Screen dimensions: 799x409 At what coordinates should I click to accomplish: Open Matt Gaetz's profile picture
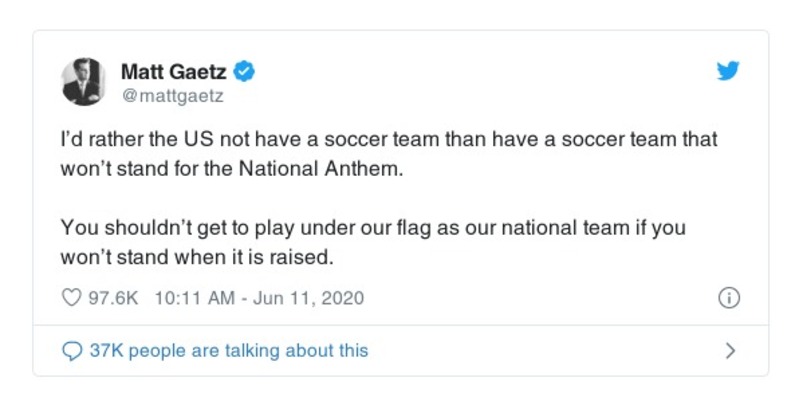click(x=85, y=81)
